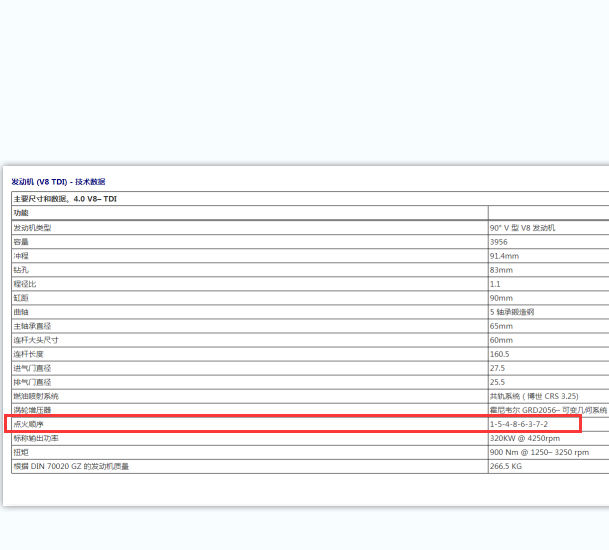Click the 发动机 (V8 TDI) - 技术数据 heading
This screenshot has height=550, width=609.
(x=58, y=182)
